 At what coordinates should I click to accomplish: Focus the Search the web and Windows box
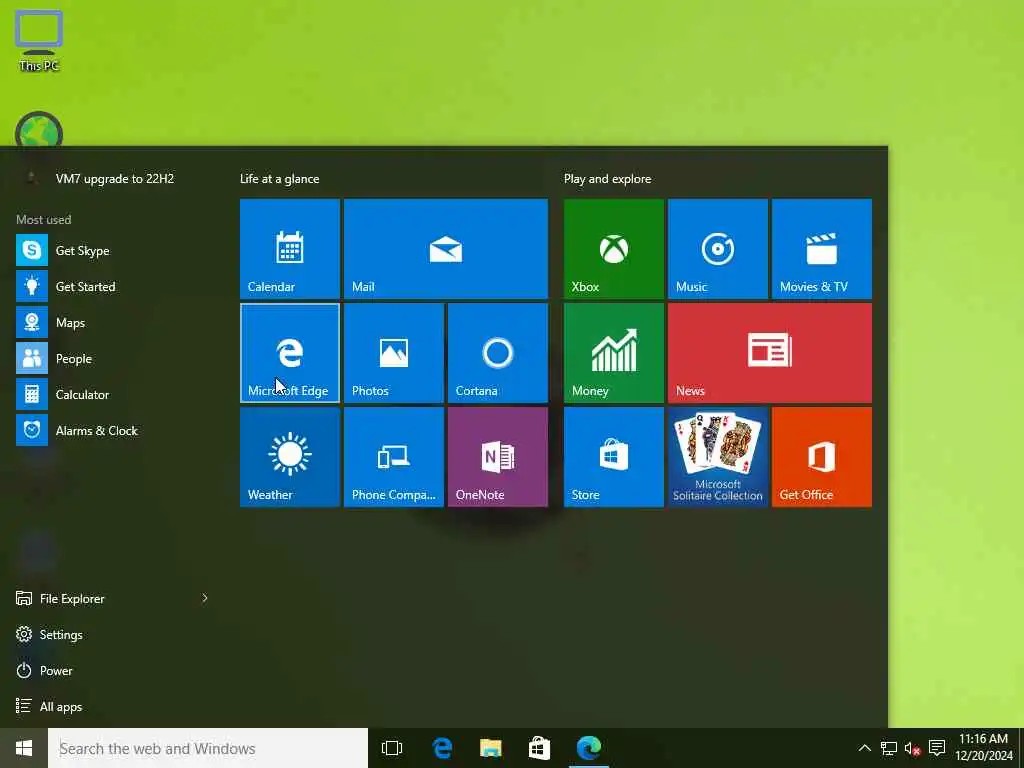208,748
